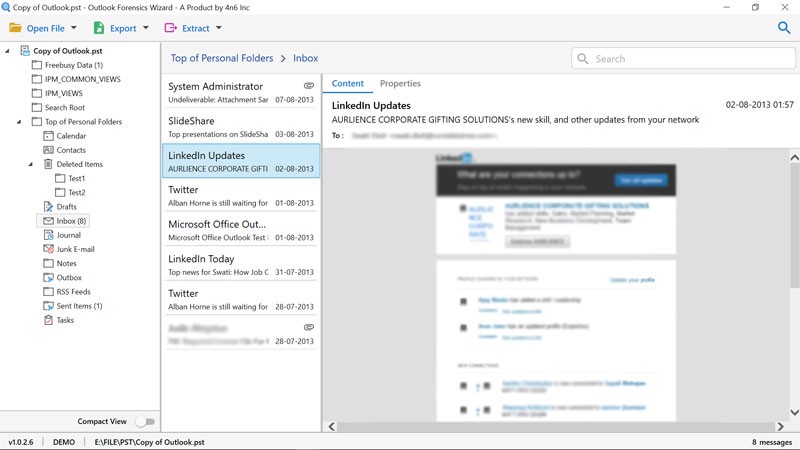Click the attachment icon on the blurred last email
The height and width of the screenshot is (450, 800).
point(309,327)
